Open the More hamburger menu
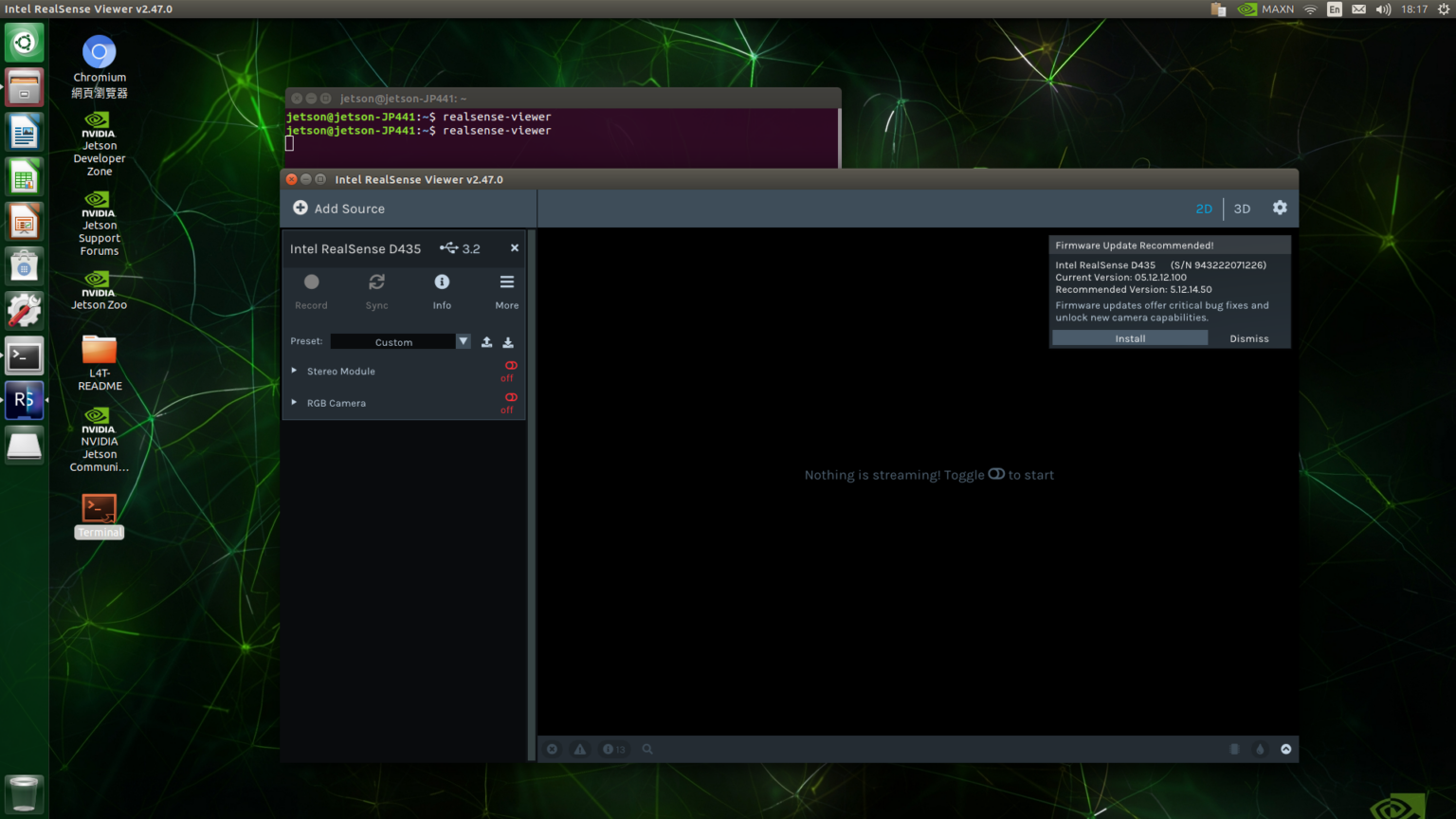 pos(507,282)
